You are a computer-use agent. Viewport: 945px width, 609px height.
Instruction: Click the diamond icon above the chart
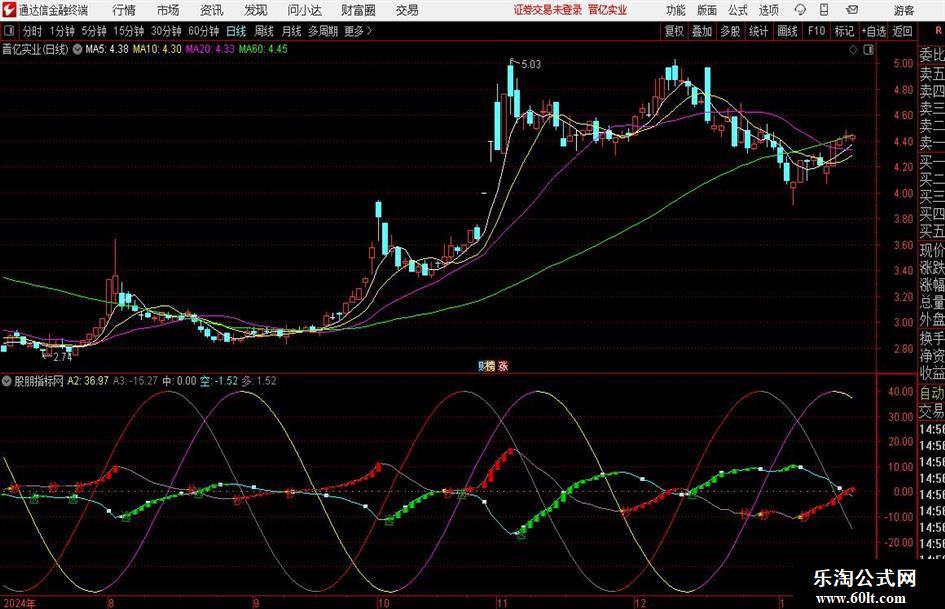click(x=853, y=49)
